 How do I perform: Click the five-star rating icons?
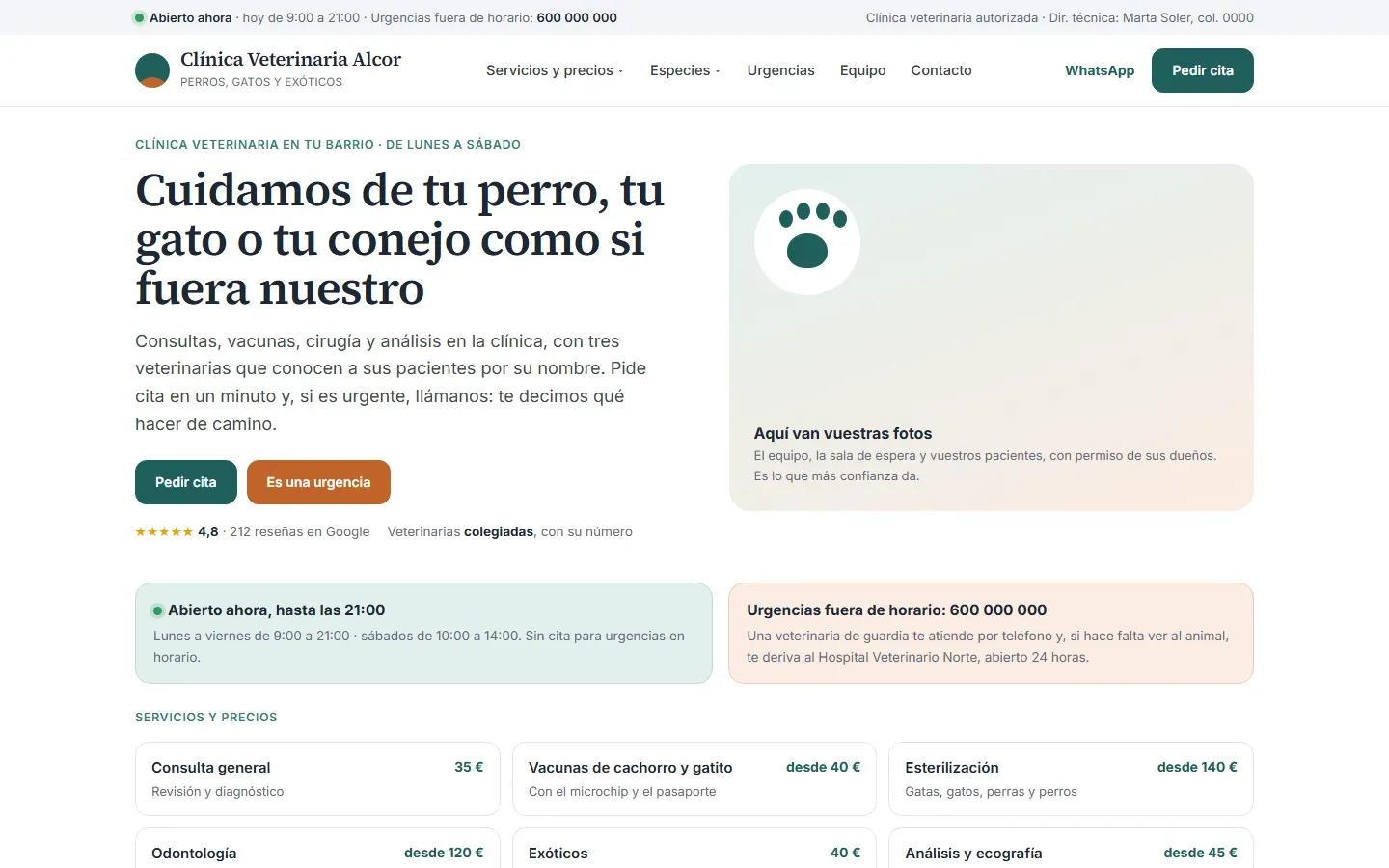[164, 532]
